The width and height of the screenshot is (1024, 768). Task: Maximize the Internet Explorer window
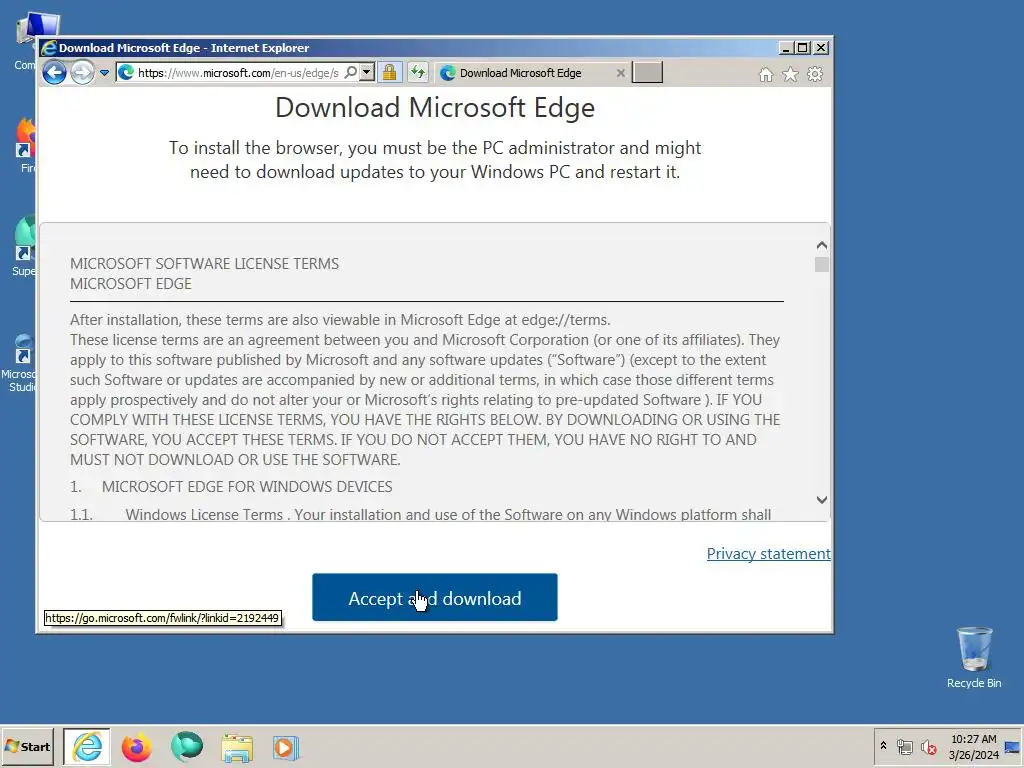tap(804, 48)
